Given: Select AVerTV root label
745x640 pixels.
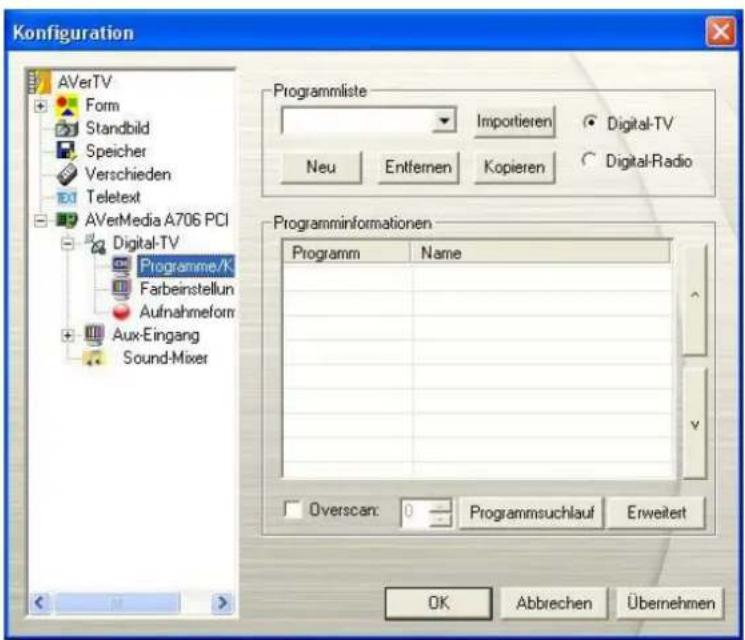Looking at the screenshot, I should coord(85,82).
